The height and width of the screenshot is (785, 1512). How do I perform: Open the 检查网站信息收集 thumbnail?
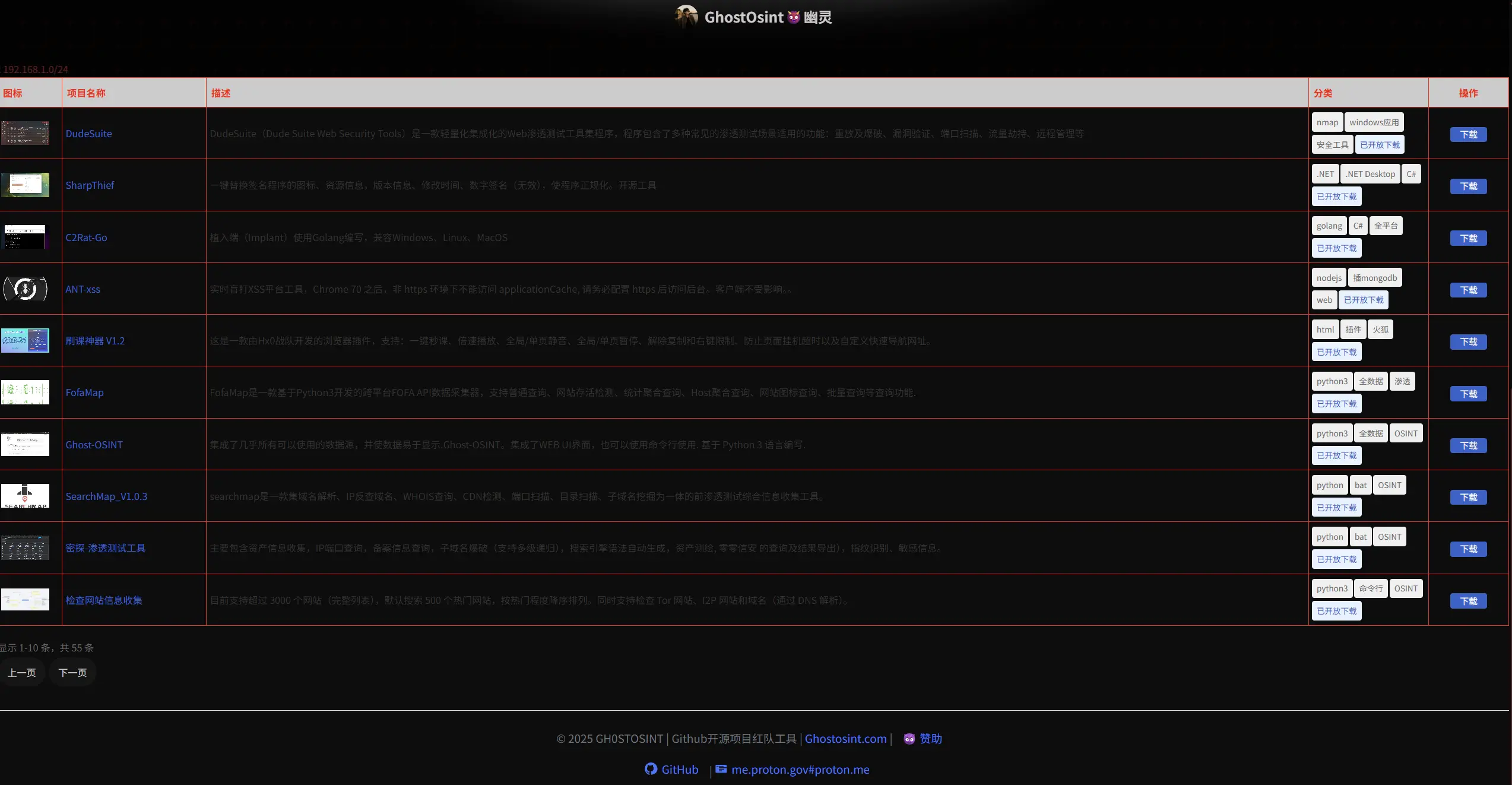click(25, 599)
